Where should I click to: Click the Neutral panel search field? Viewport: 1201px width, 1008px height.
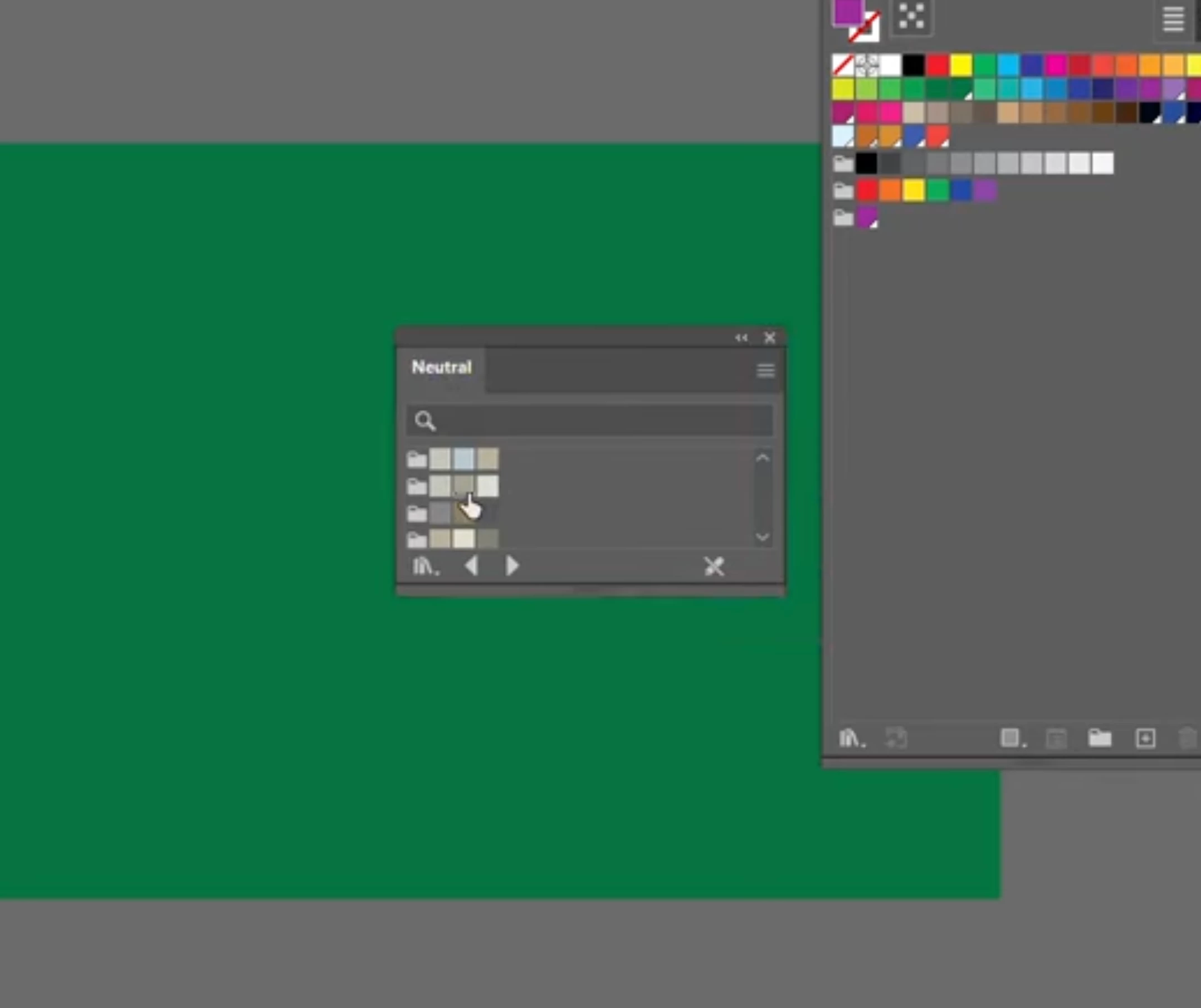[x=589, y=421]
